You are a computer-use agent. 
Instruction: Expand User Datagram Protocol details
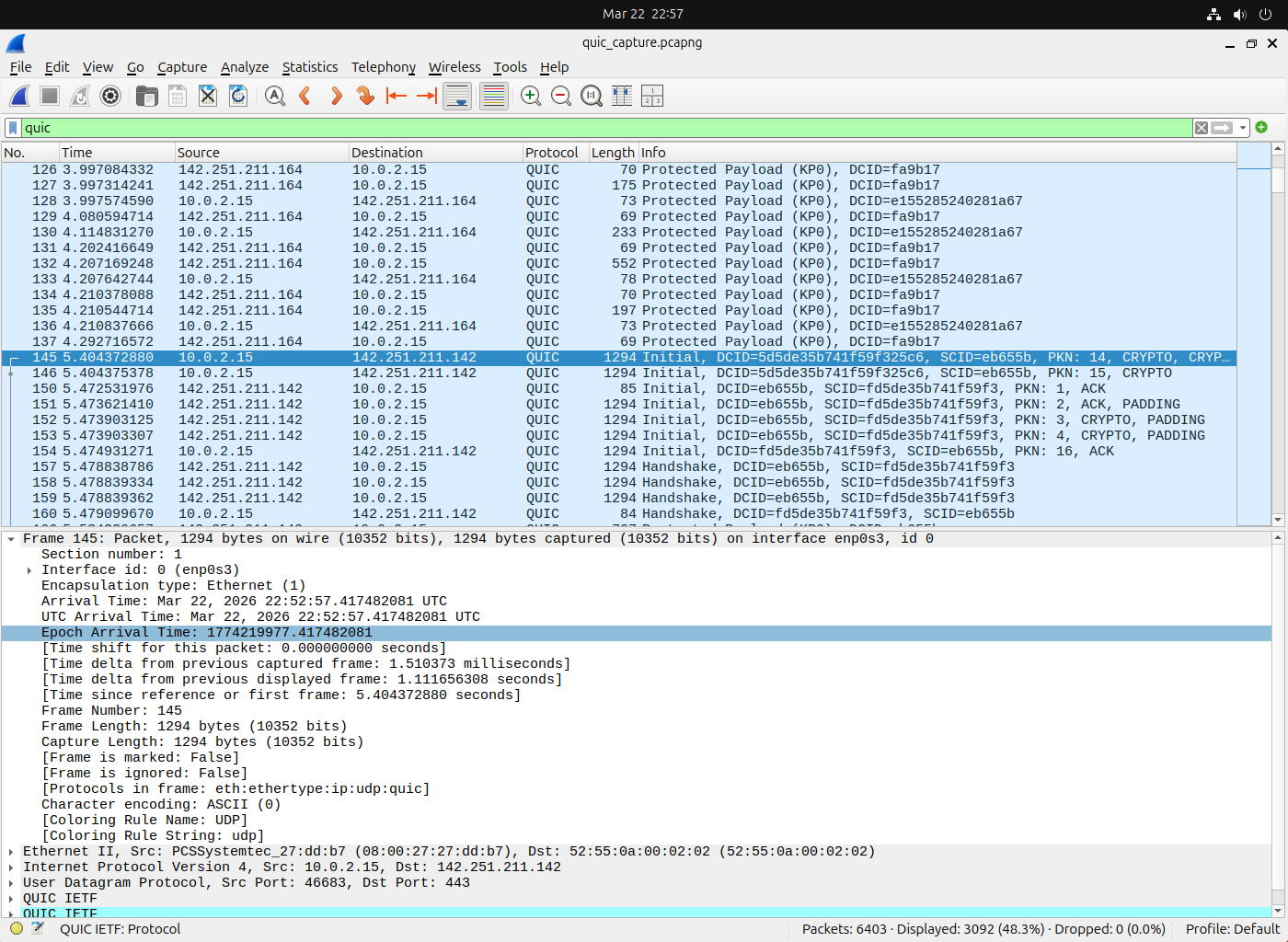[11, 883]
